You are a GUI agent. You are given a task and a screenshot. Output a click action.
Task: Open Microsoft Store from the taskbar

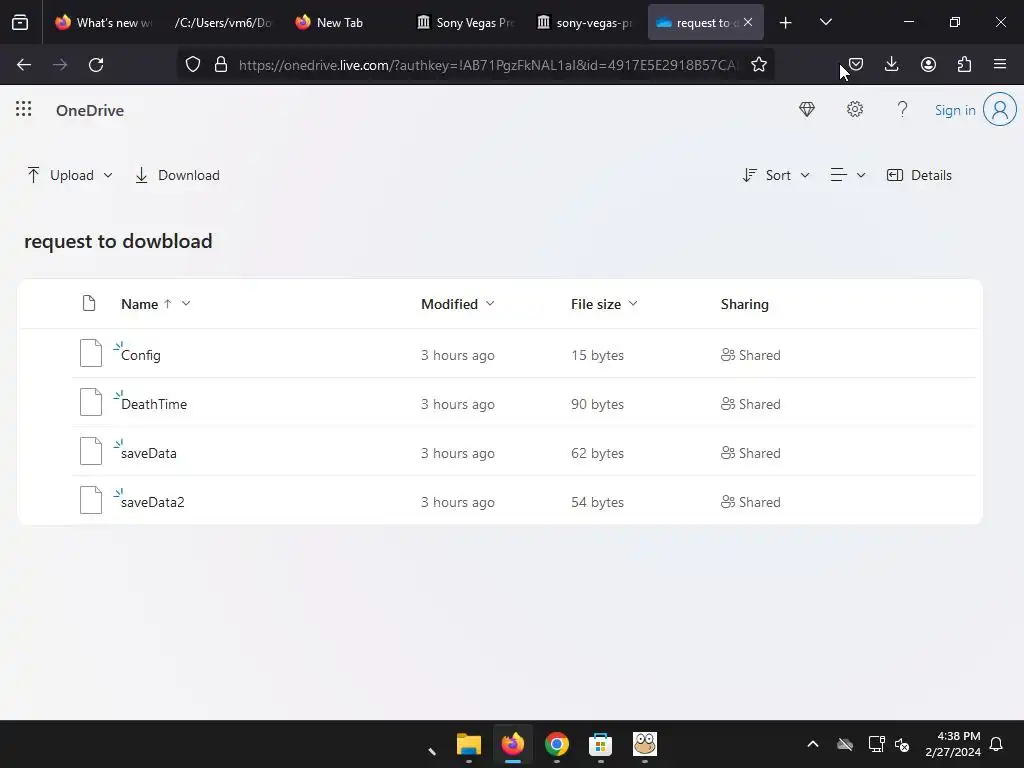[x=601, y=744]
